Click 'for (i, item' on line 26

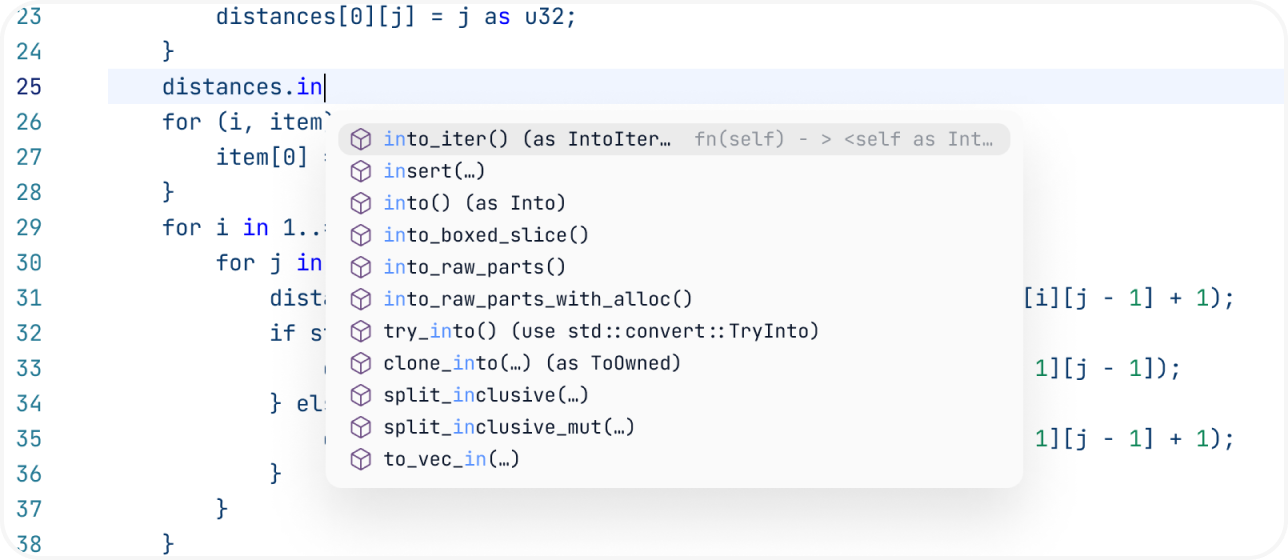point(246,122)
